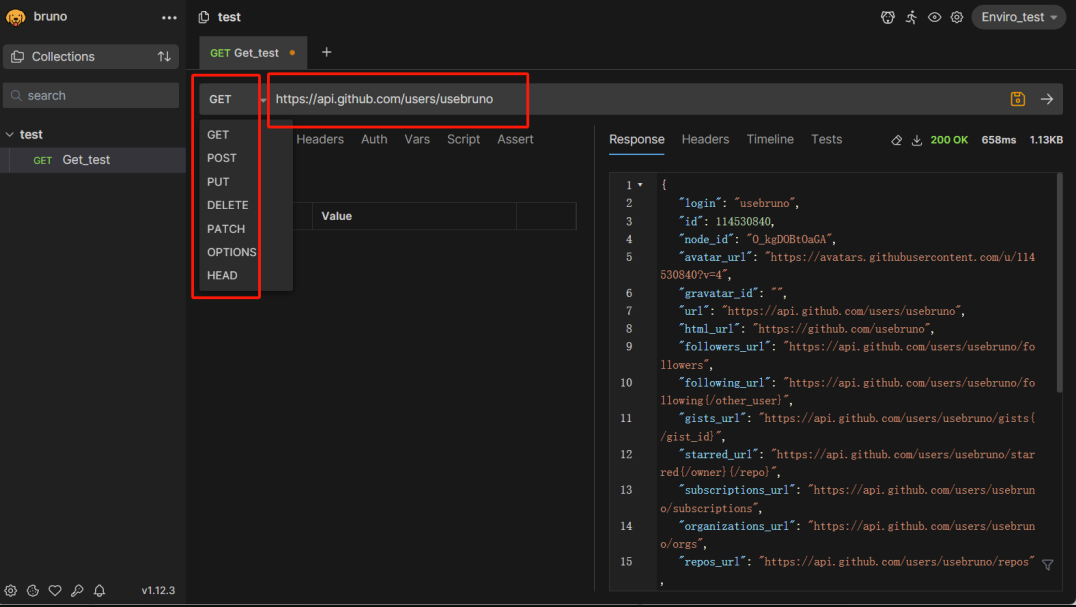Select the test collection in sidebar
Screen dimensions: 1076x607
point(93,134)
